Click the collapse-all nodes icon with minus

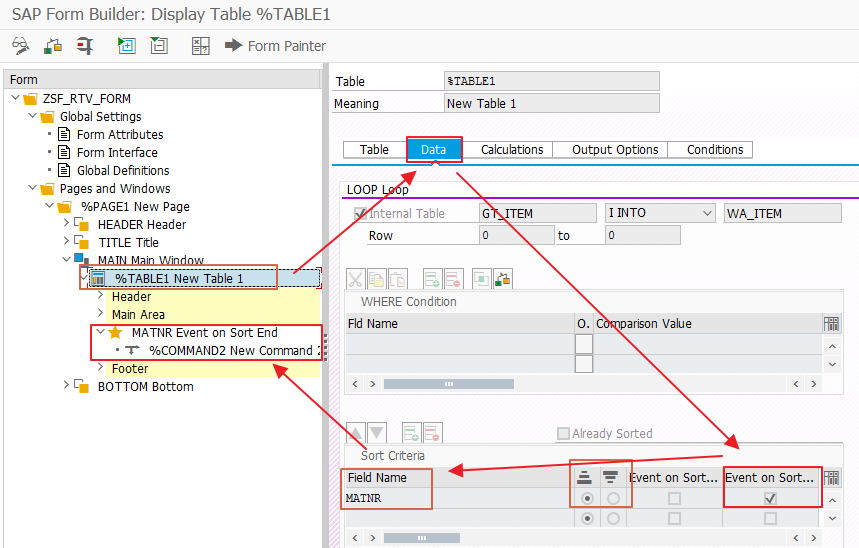pos(159,45)
